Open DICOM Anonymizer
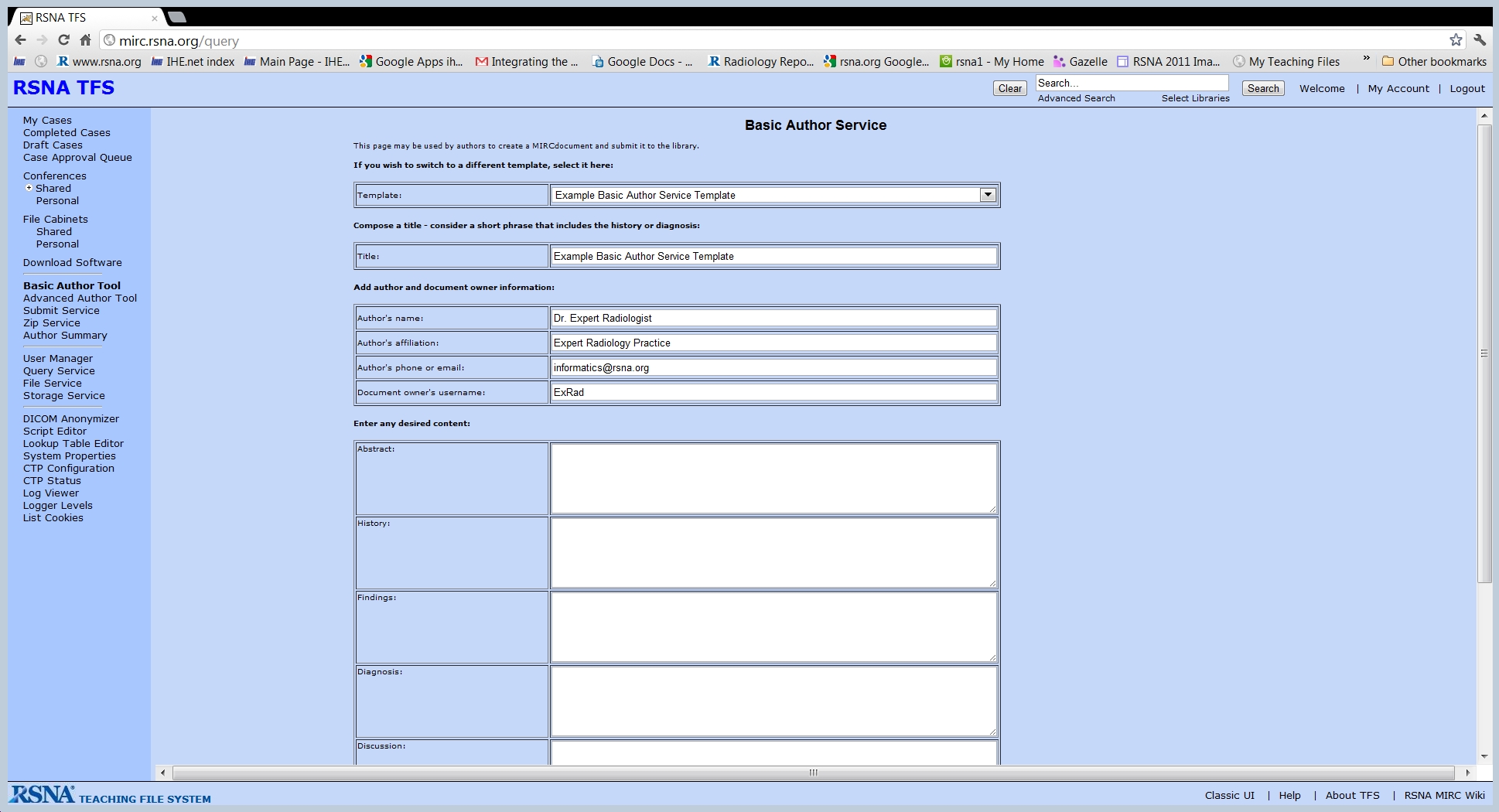 [71, 419]
